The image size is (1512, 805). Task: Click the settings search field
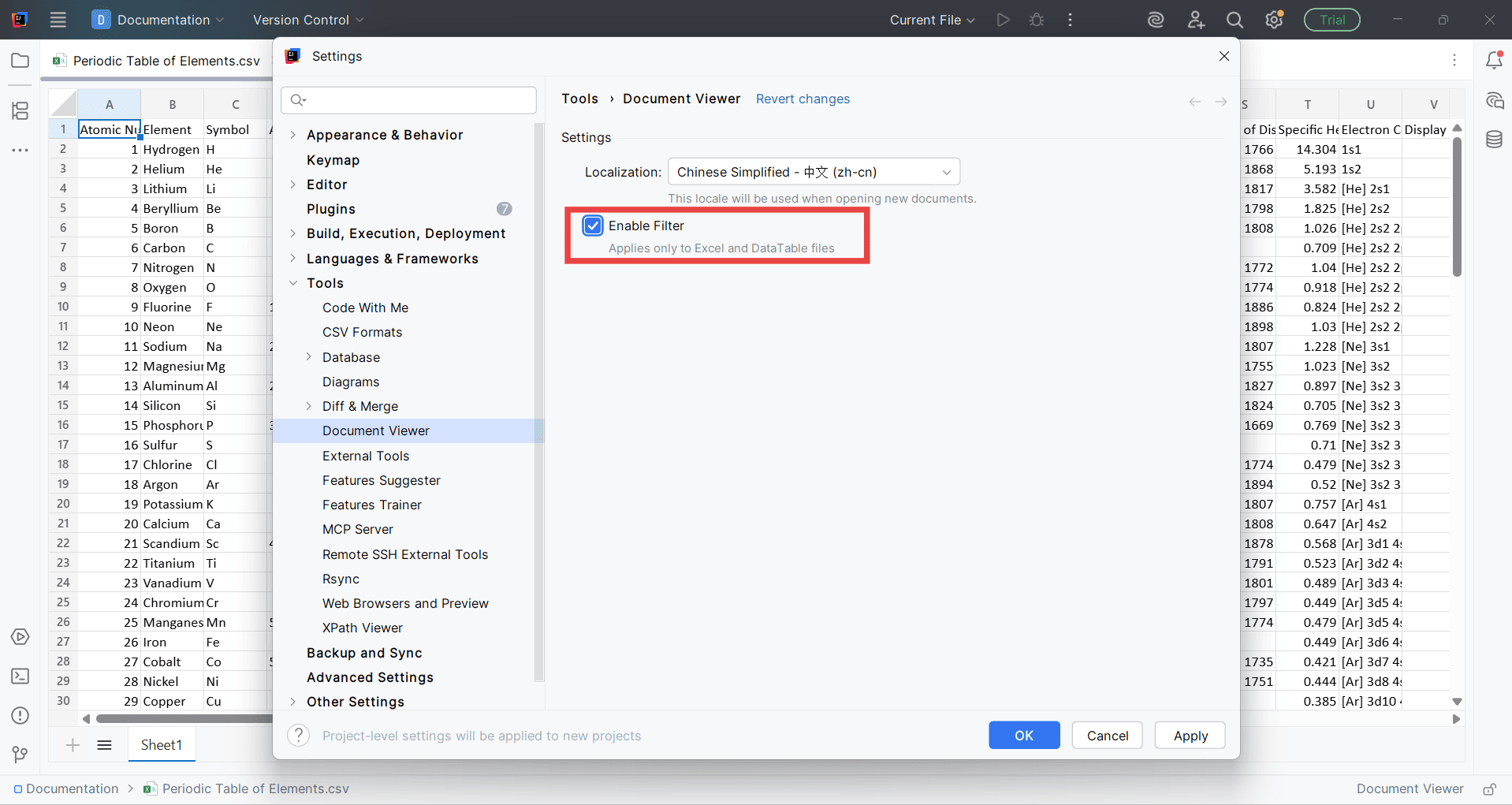408,100
